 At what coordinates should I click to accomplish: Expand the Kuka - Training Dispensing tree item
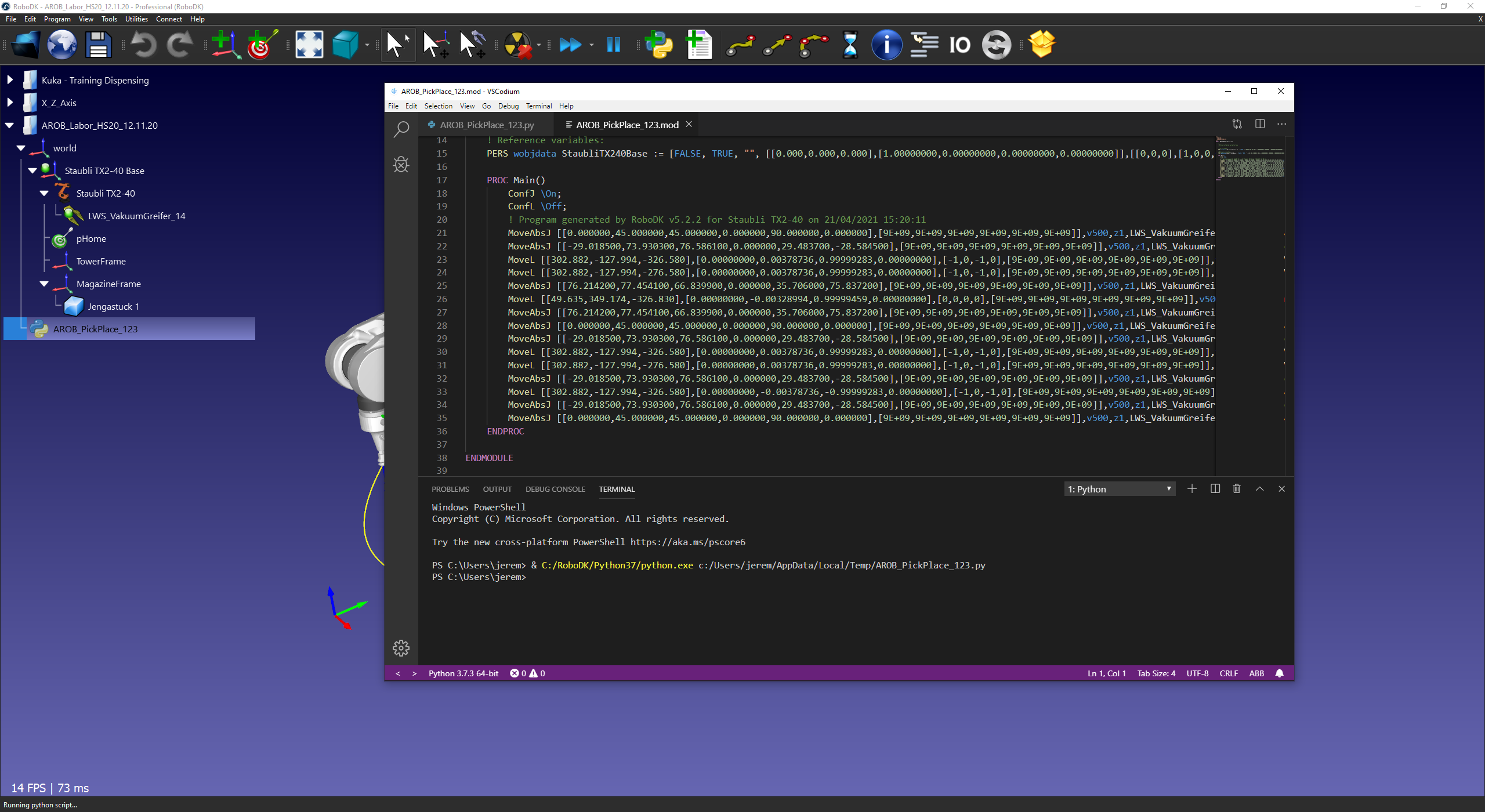point(10,80)
